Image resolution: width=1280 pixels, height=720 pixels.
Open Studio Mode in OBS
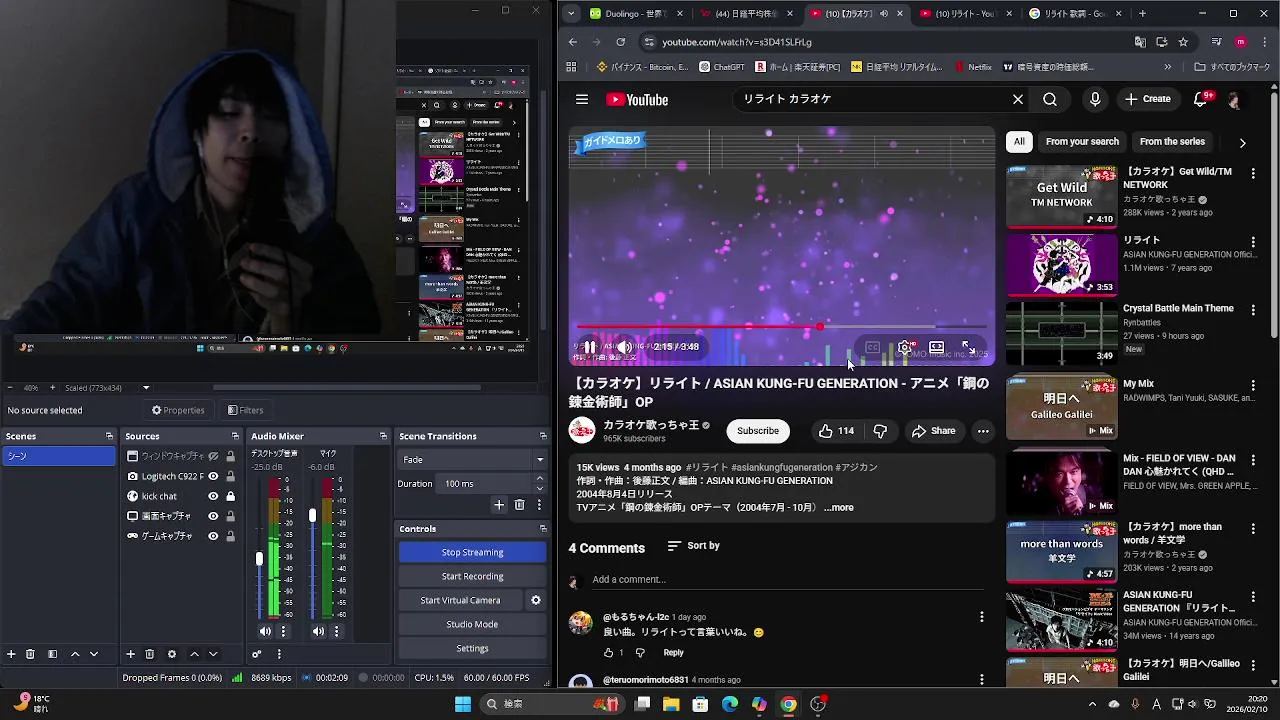[472, 624]
